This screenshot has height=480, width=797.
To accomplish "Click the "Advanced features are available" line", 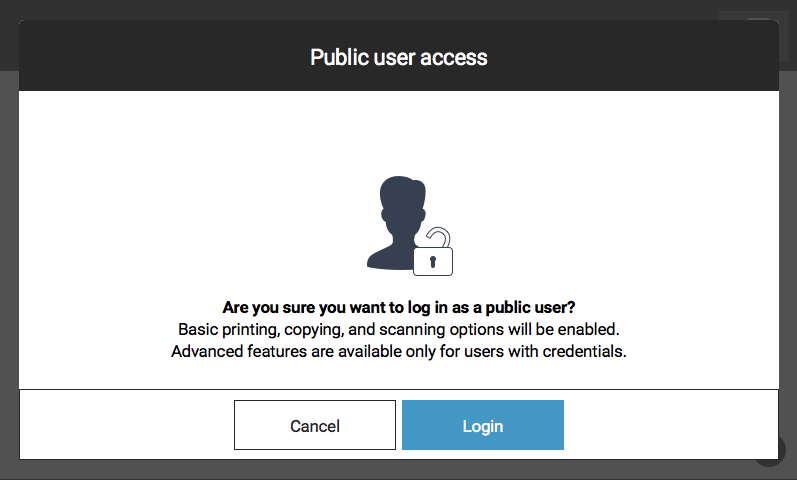I will point(398,351).
